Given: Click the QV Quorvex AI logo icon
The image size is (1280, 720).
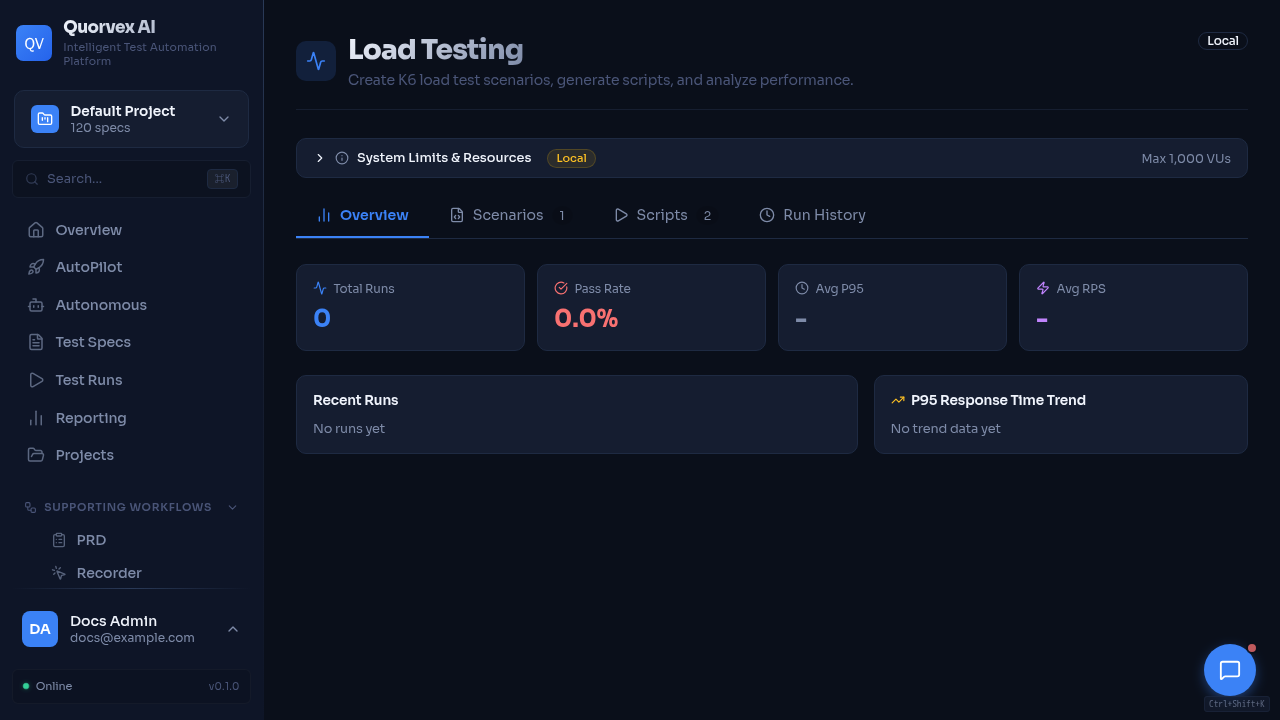Looking at the screenshot, I should [x=34, y=43].
